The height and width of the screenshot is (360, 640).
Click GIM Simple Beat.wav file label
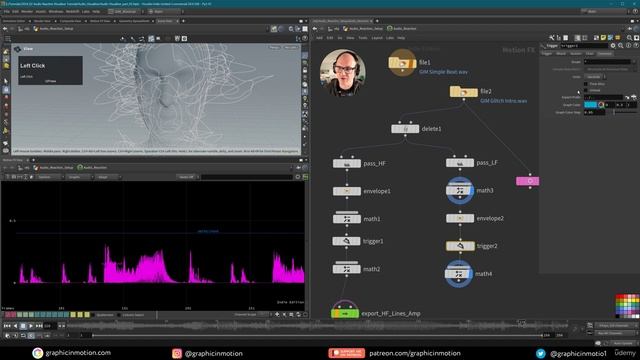tap(443, 72)
